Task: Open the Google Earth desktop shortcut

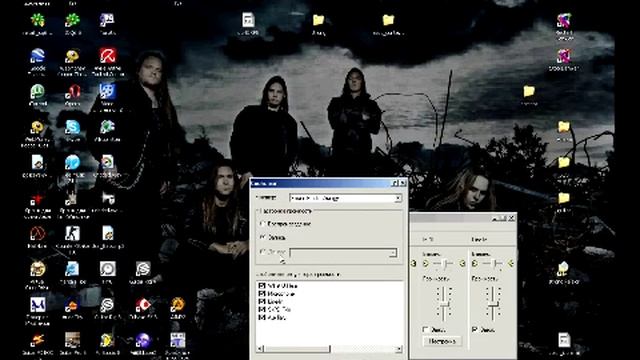Action: click(38, 56)
